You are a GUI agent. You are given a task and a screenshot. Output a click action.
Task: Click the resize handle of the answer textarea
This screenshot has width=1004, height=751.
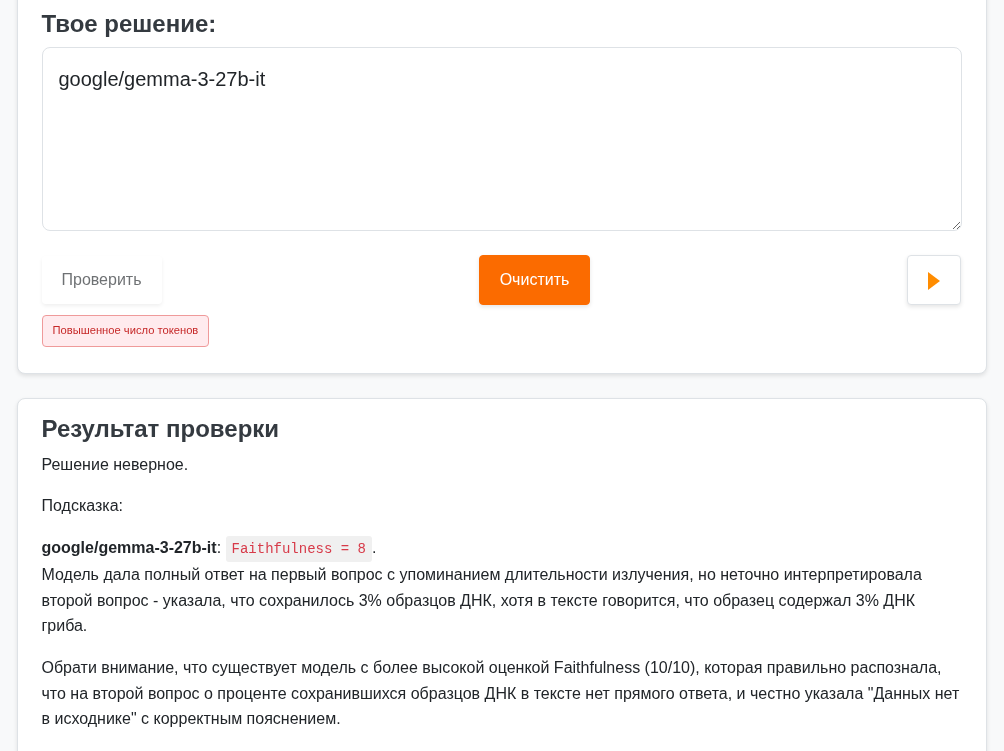coord(955,224)
